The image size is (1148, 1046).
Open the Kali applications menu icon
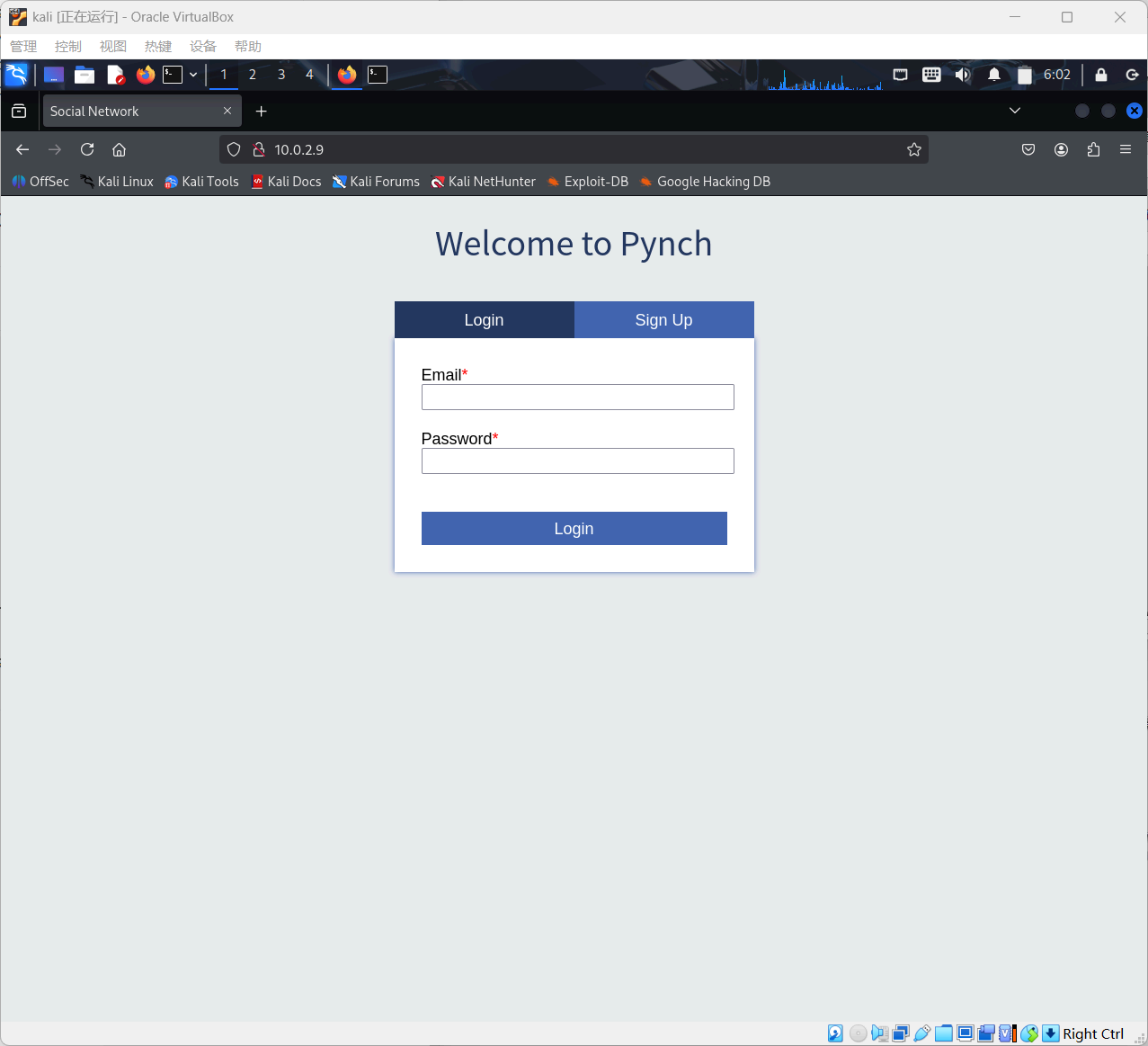[16, 75]
